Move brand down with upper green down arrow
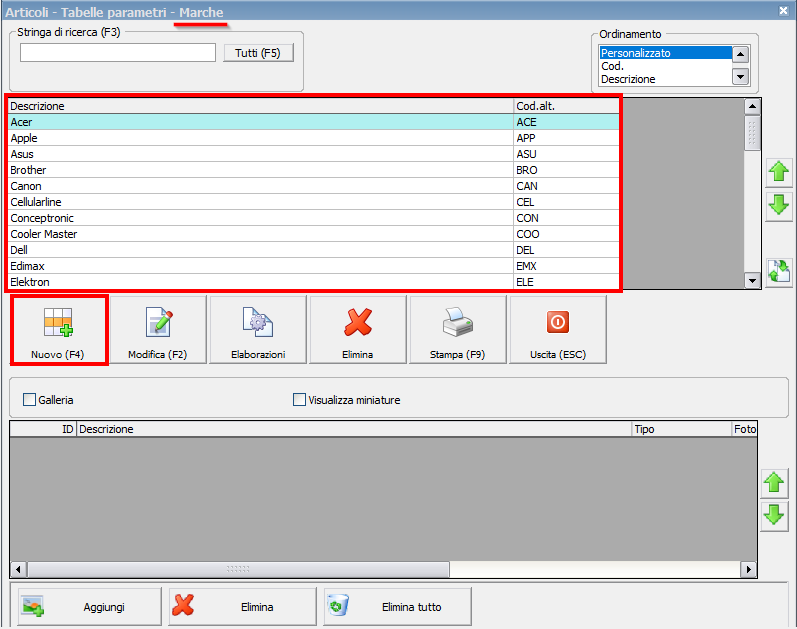 point(779,205)
